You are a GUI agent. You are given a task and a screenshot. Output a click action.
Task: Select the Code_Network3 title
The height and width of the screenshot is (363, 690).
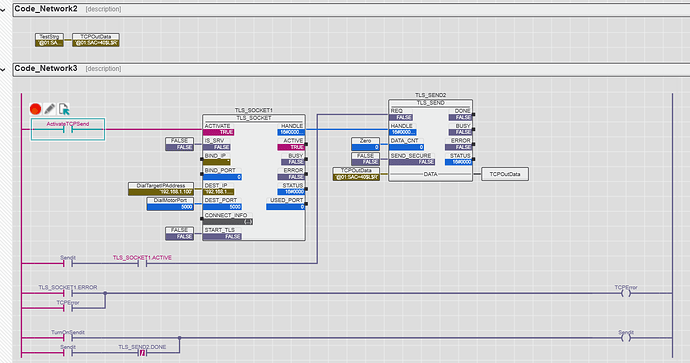[x=46, y=68]
